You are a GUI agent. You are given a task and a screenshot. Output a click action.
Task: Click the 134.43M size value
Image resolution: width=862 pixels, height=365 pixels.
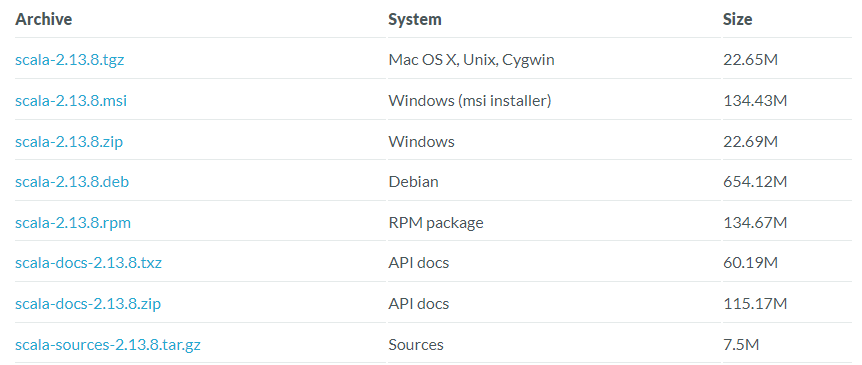[x=755, y=101]
